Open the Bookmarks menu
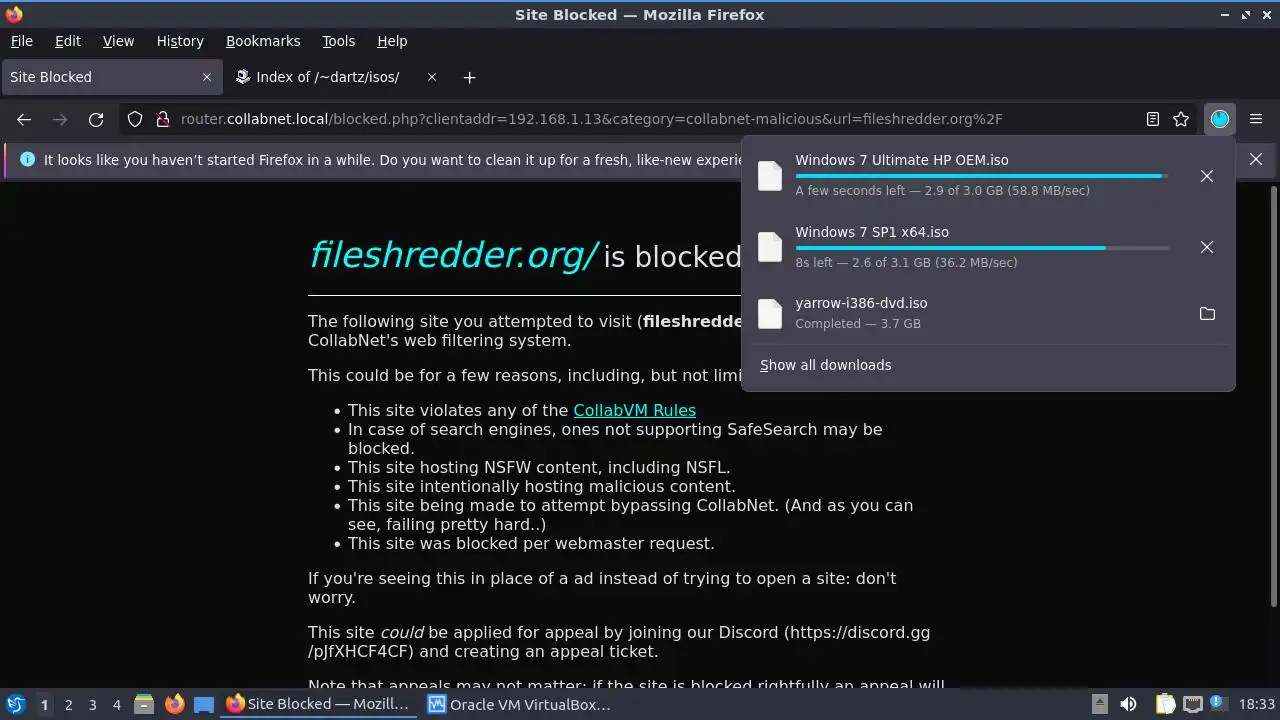Screen dimensions: 1280x720 [263, 41]
